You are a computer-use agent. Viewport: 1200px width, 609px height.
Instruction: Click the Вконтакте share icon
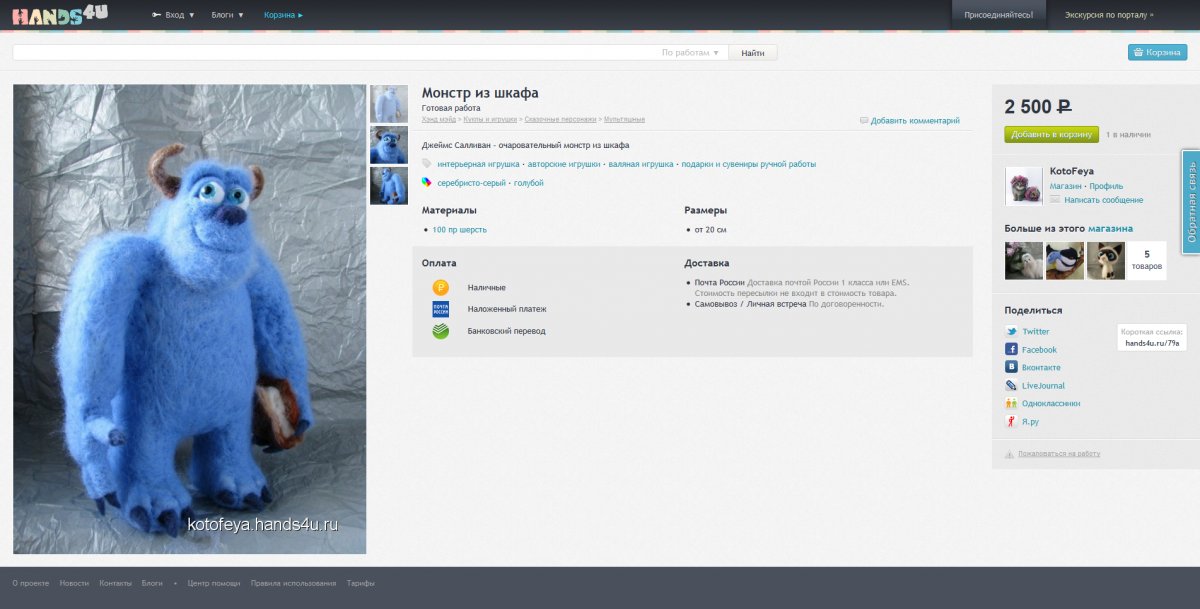coord(1011,367)
